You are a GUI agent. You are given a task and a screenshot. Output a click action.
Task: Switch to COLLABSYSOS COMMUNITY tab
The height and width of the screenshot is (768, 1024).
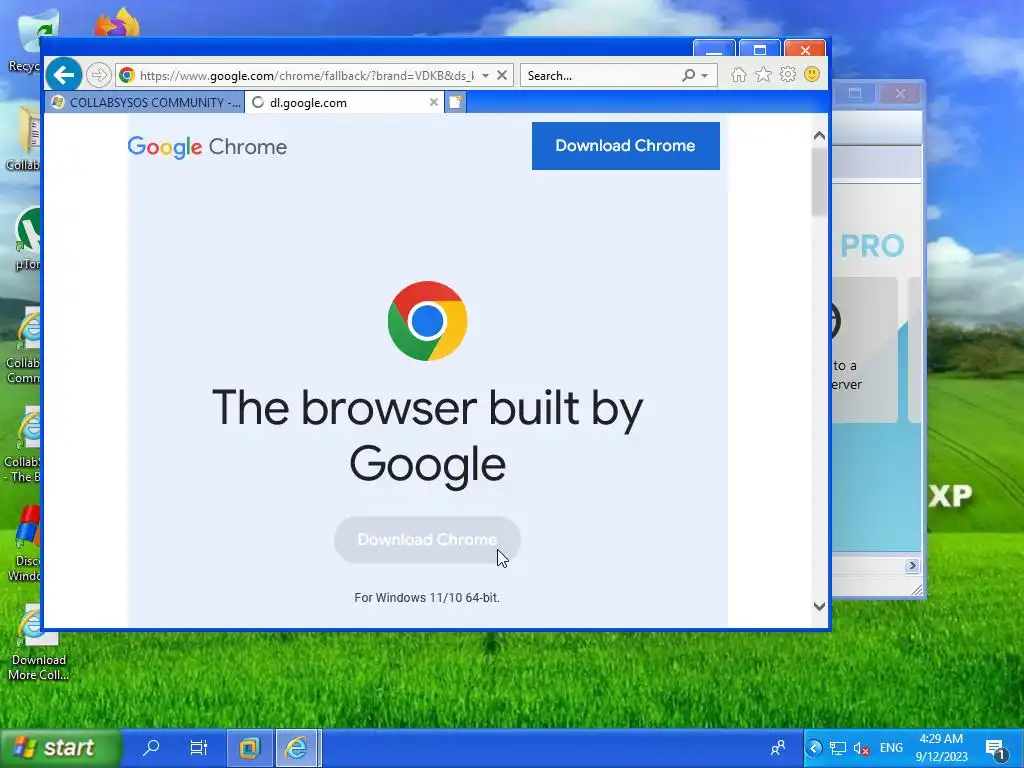click(146, 103)
